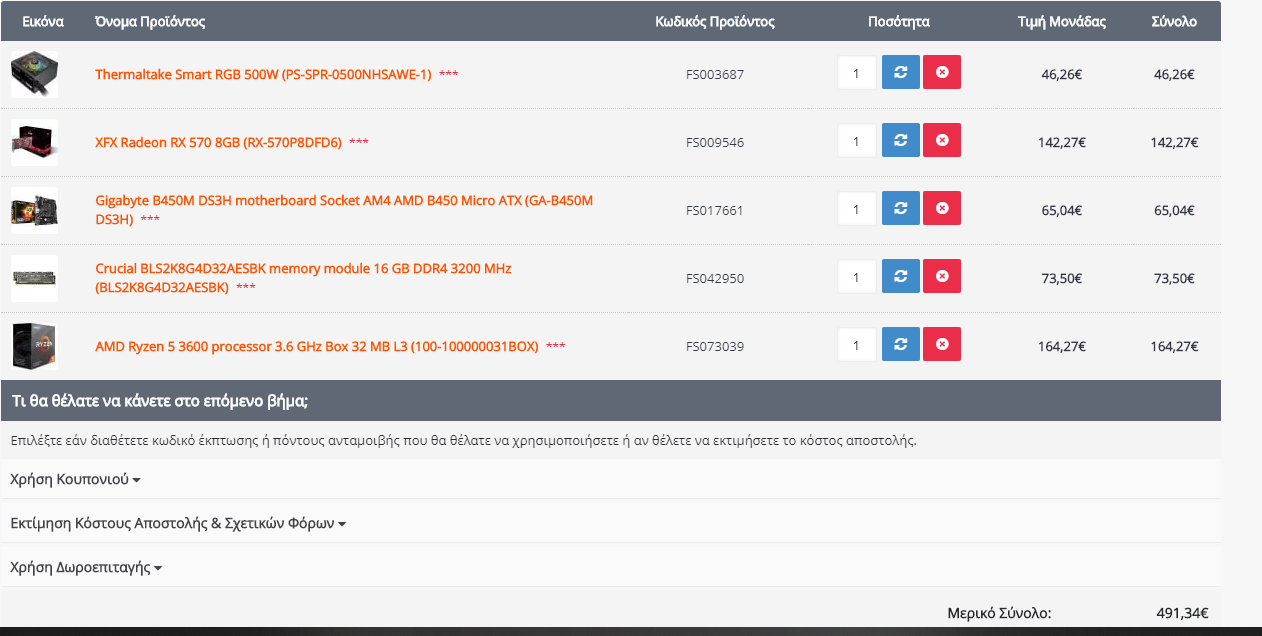Click the Όνομα Προϊόντος column header
This screenshot has height=636, width=1262.
[x=150, y=21]
